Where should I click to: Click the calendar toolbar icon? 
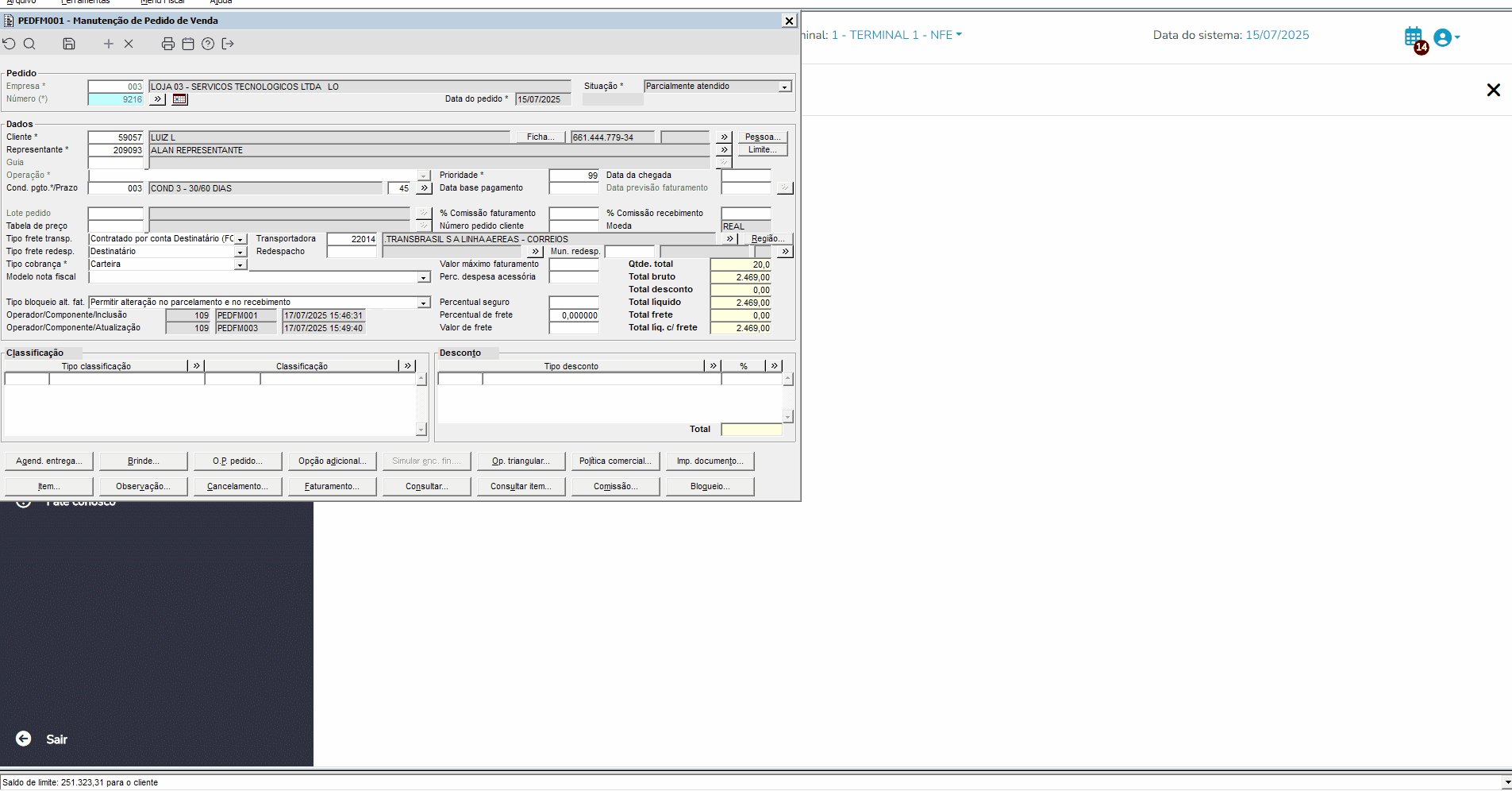[188, 44]
